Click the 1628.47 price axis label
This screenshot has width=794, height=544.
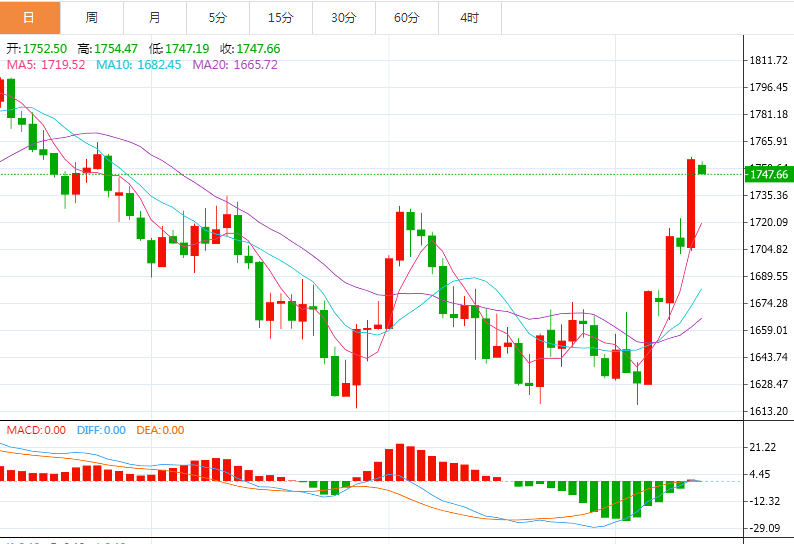coord(769,383)
